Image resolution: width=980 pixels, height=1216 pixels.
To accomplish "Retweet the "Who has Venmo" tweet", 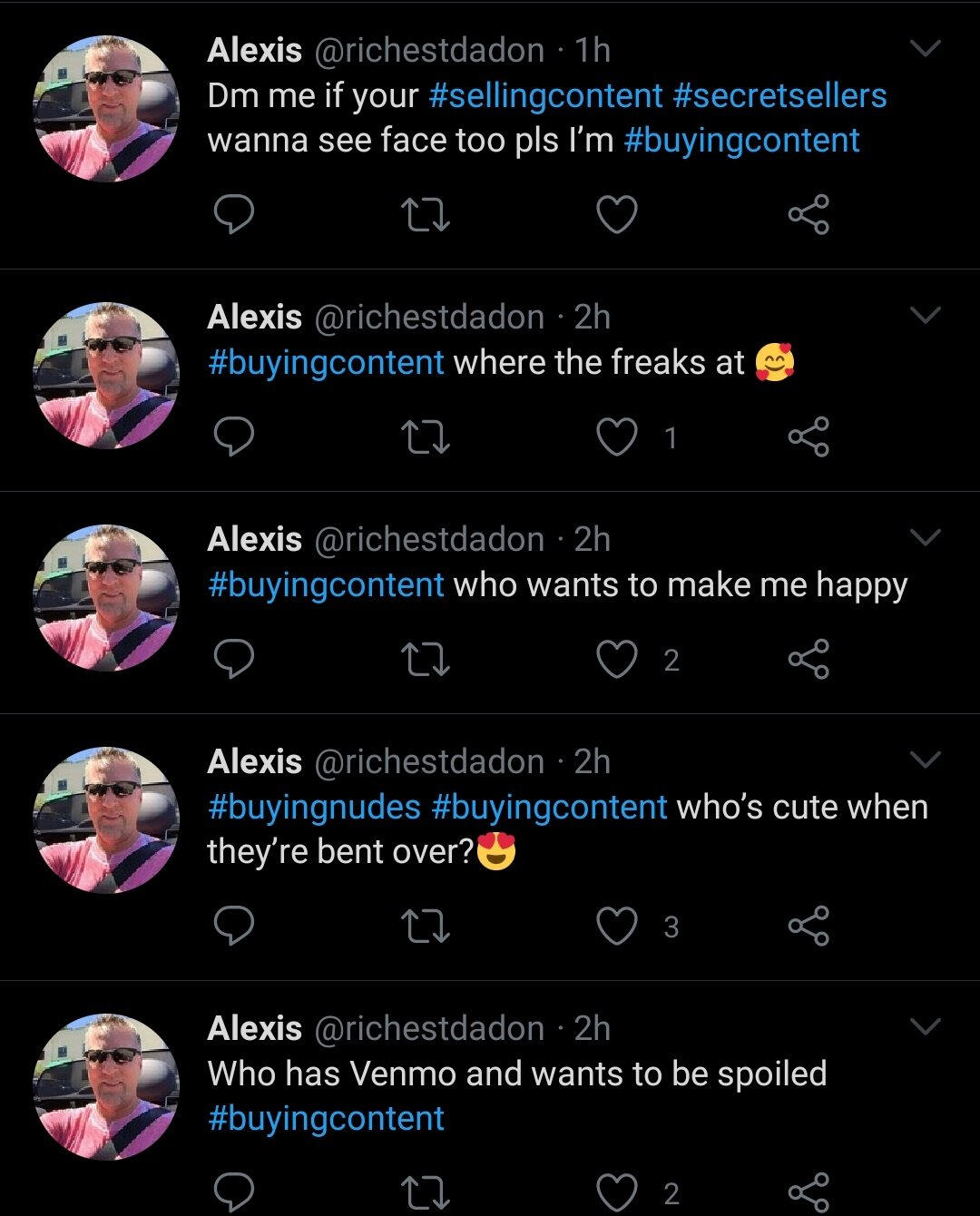I will coord(426,1192).
